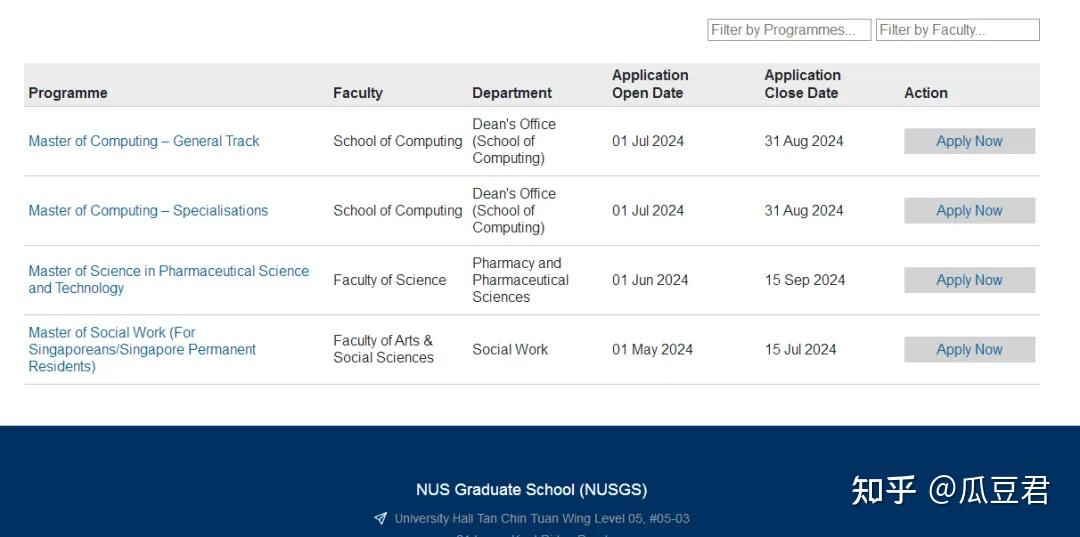Open Master of Computing – General Track link
Image resolution: width=1080 pixels, height=537 pixels.
[x=144, y=141]
